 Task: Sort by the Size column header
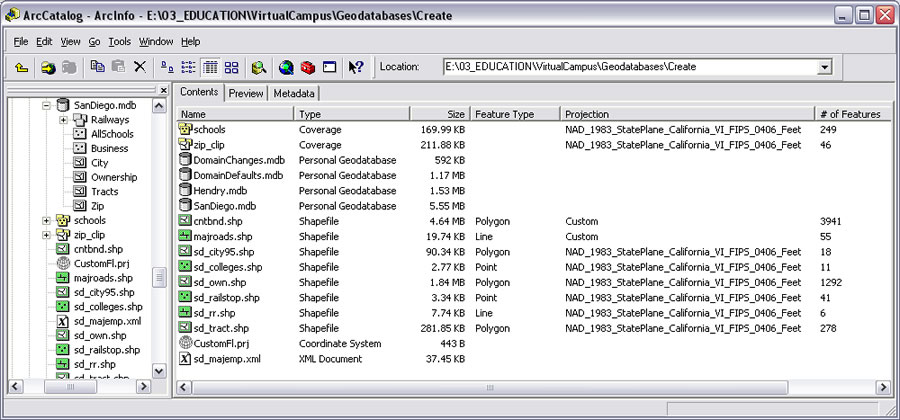click(x=440, y=114)
